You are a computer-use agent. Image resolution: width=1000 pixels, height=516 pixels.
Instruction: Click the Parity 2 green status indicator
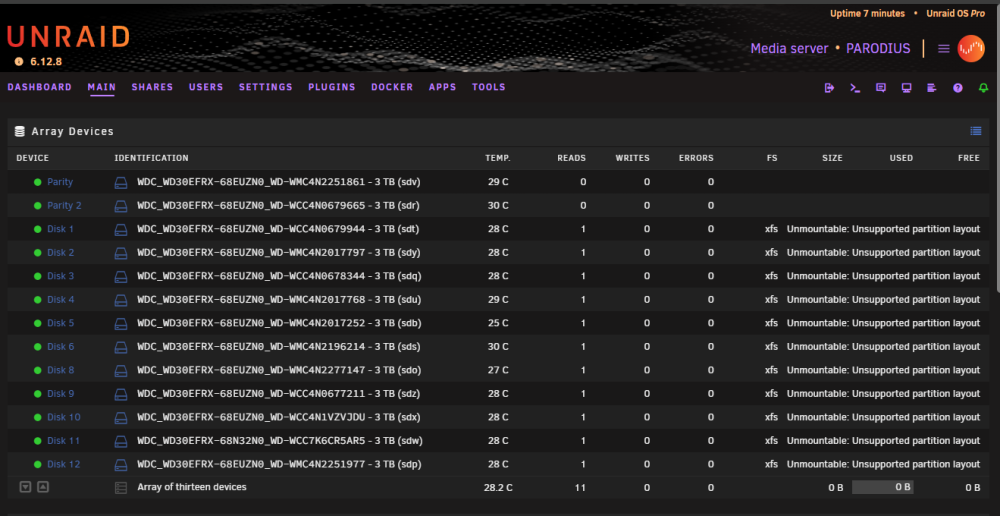click(38, 205)
